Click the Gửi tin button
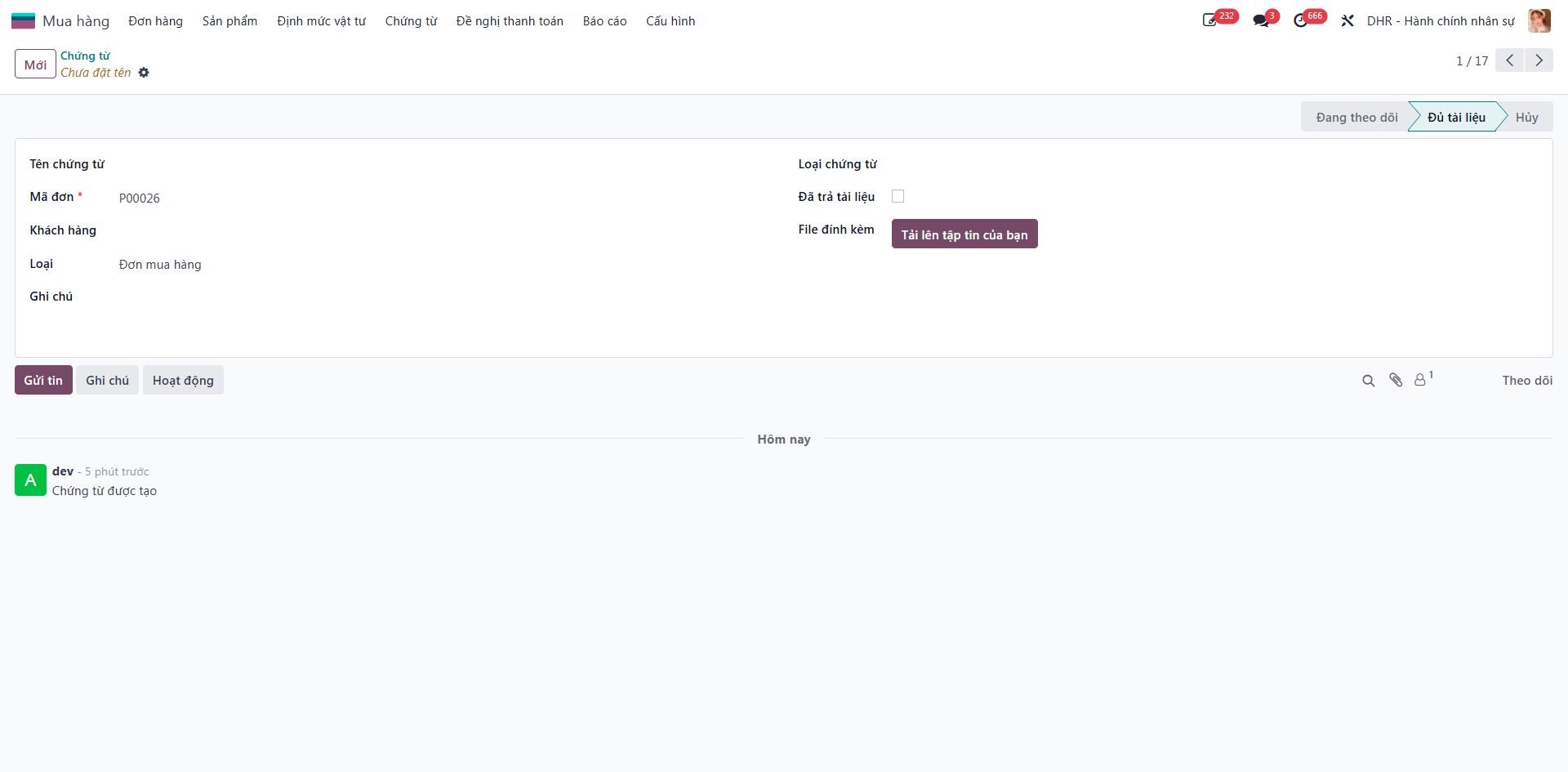Viewport: 1568px width, 772px height. pos(43,381)
